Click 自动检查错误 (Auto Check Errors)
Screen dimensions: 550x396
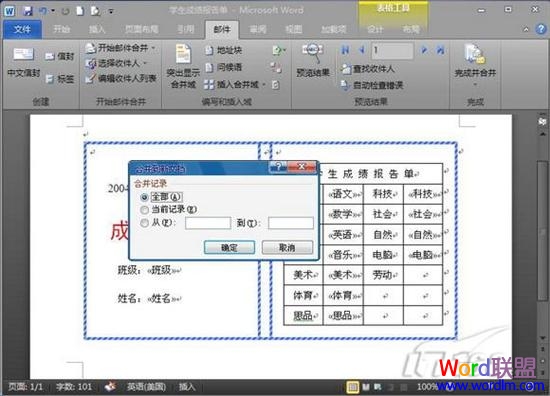(x=372, y=85)
